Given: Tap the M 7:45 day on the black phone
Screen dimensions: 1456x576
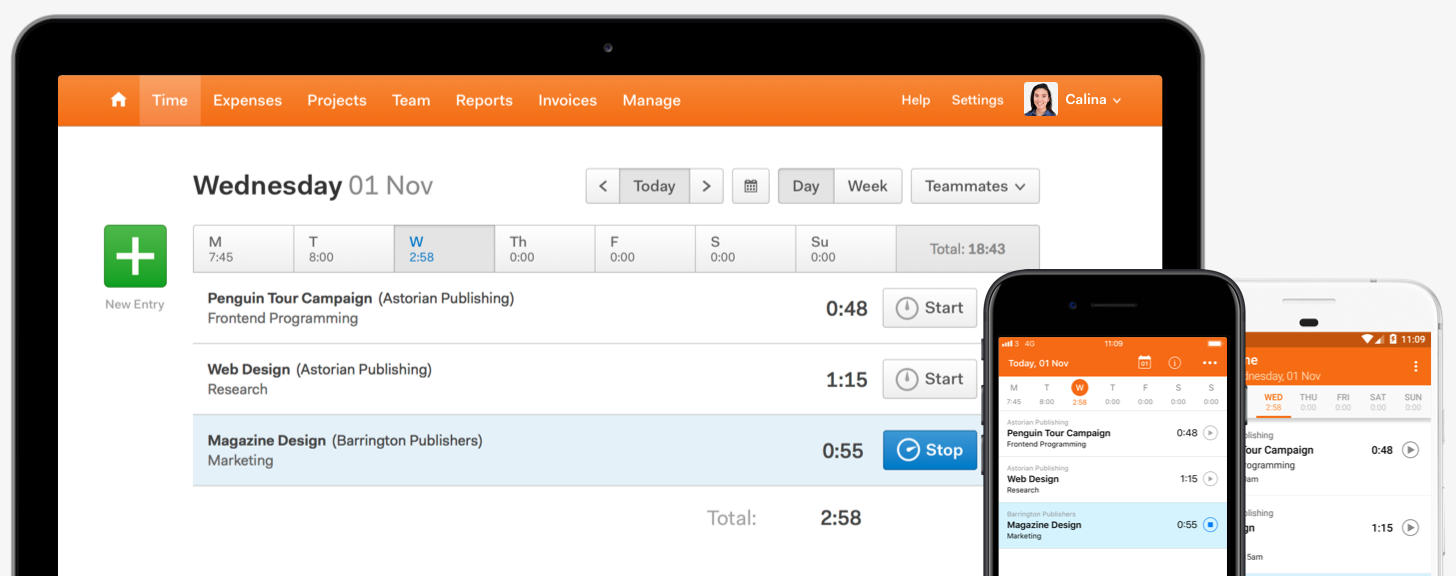Looking at the screenshot, I should coord(1014,394).
